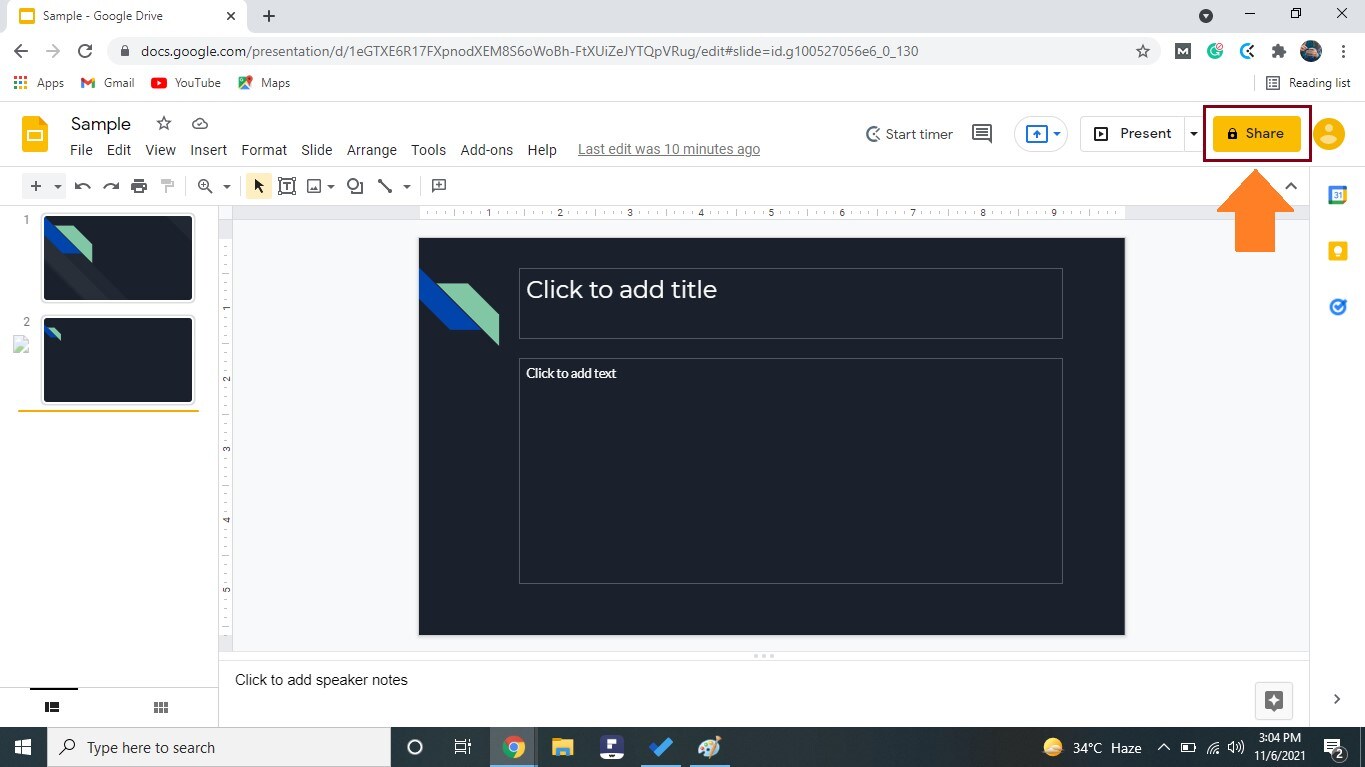Switch to grid view at bottom left
This screenshot has height=767, width=1365.
160,707
